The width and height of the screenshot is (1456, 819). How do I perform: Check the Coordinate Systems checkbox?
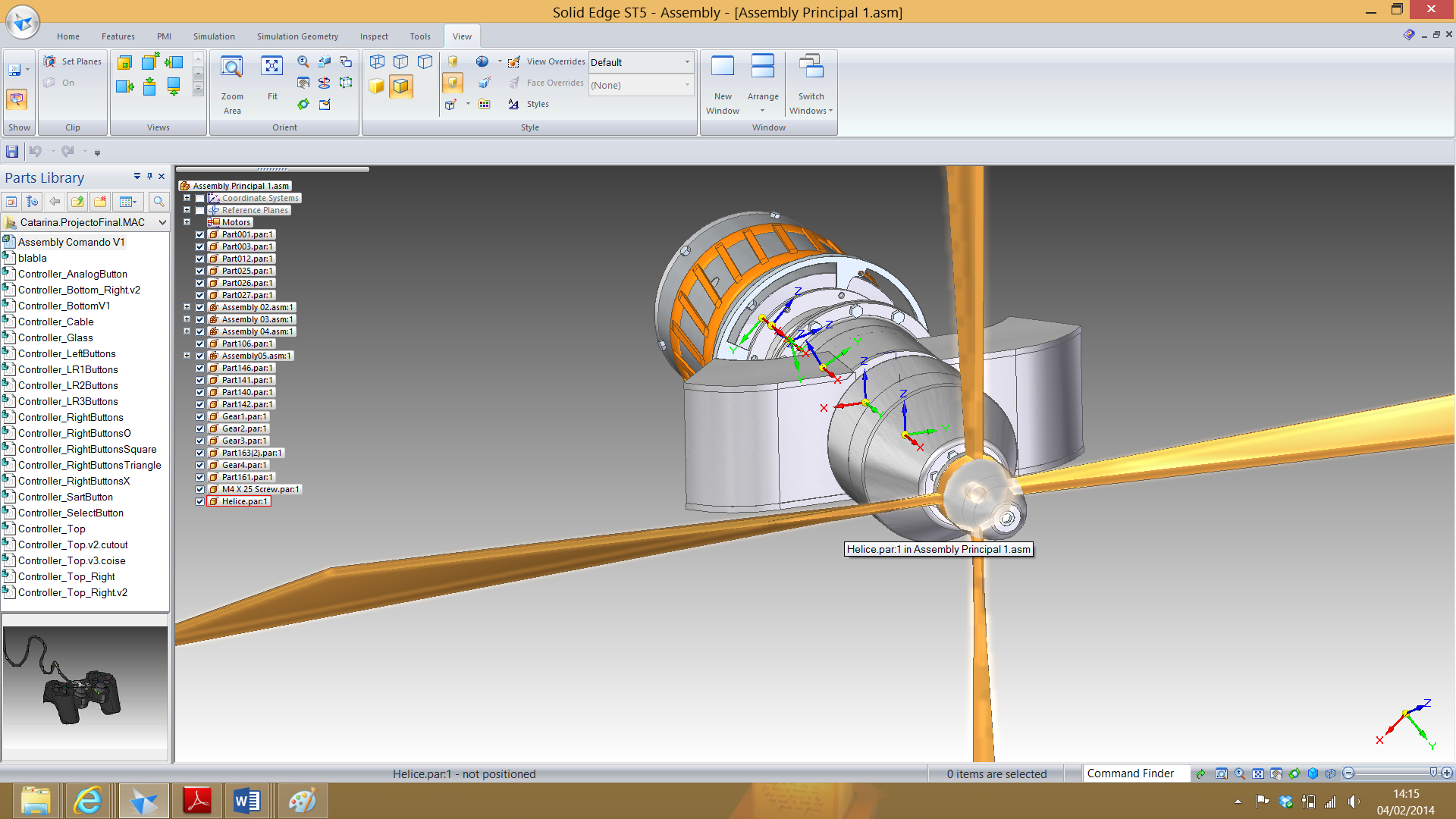(200, 199)
